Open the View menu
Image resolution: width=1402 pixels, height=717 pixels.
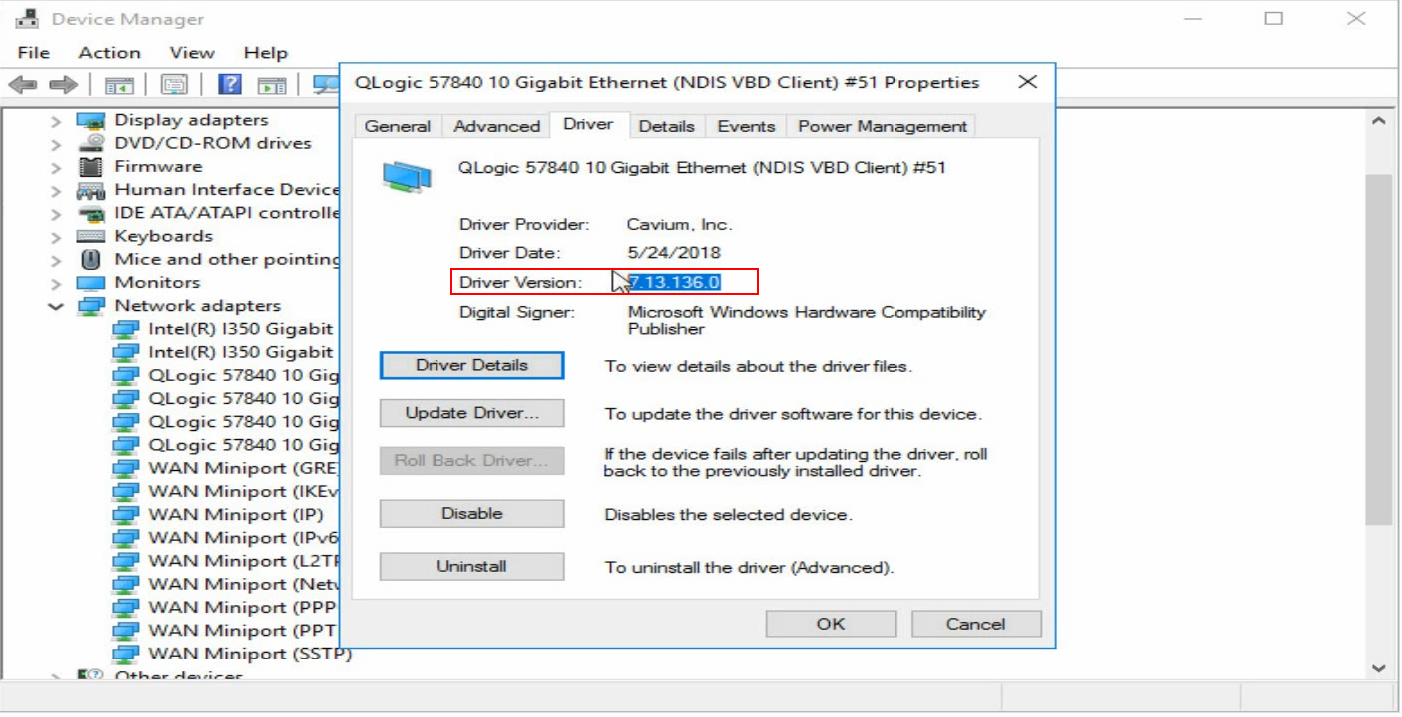(x=191, y=53)
